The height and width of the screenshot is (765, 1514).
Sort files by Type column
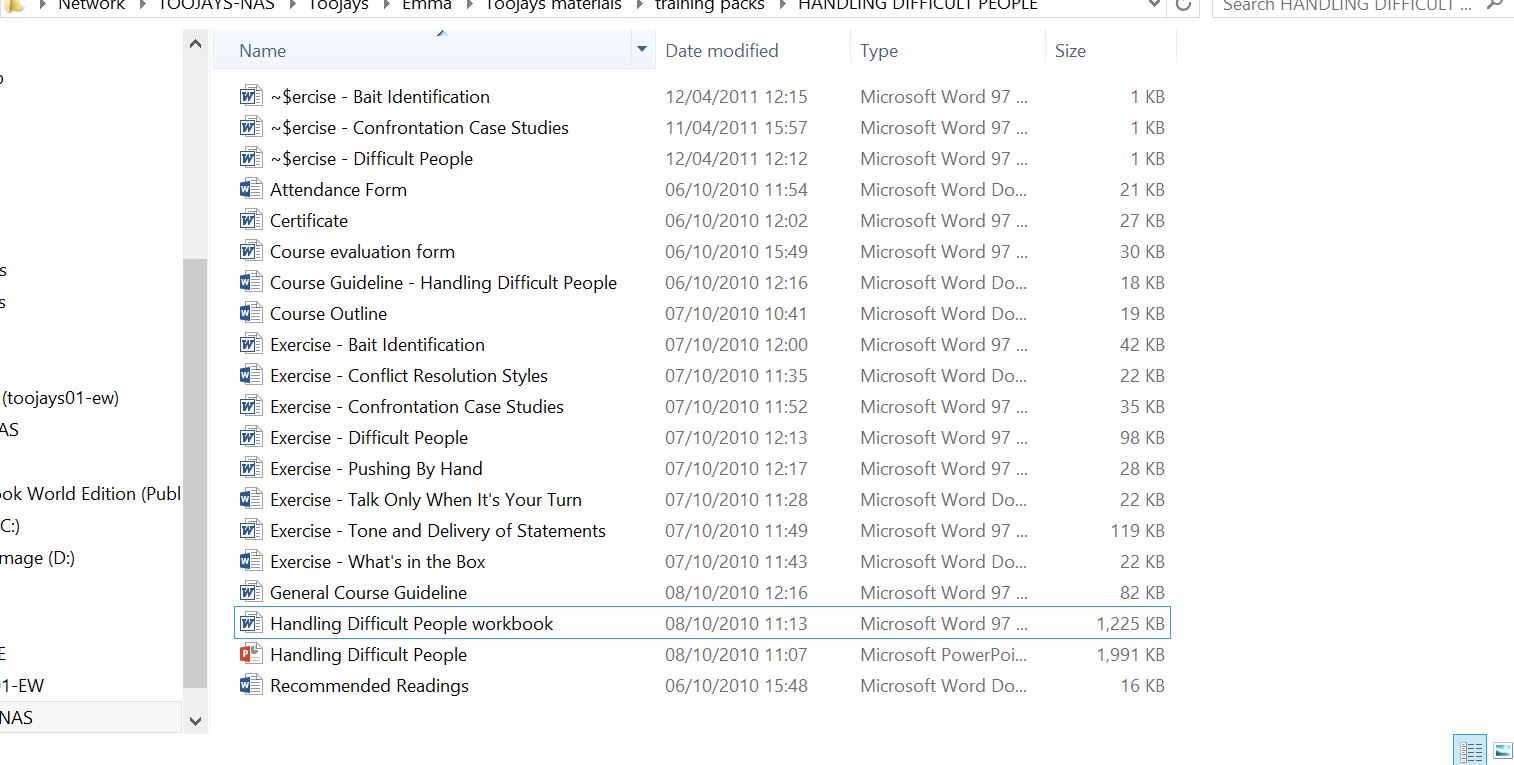tap(878, 50)
